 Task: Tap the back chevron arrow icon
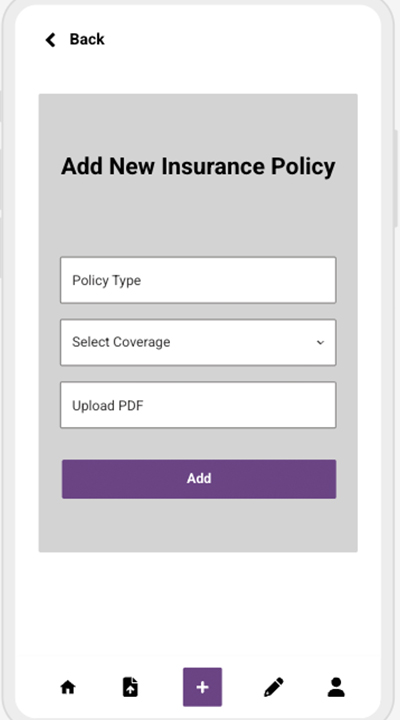click(x=50, y=40)
